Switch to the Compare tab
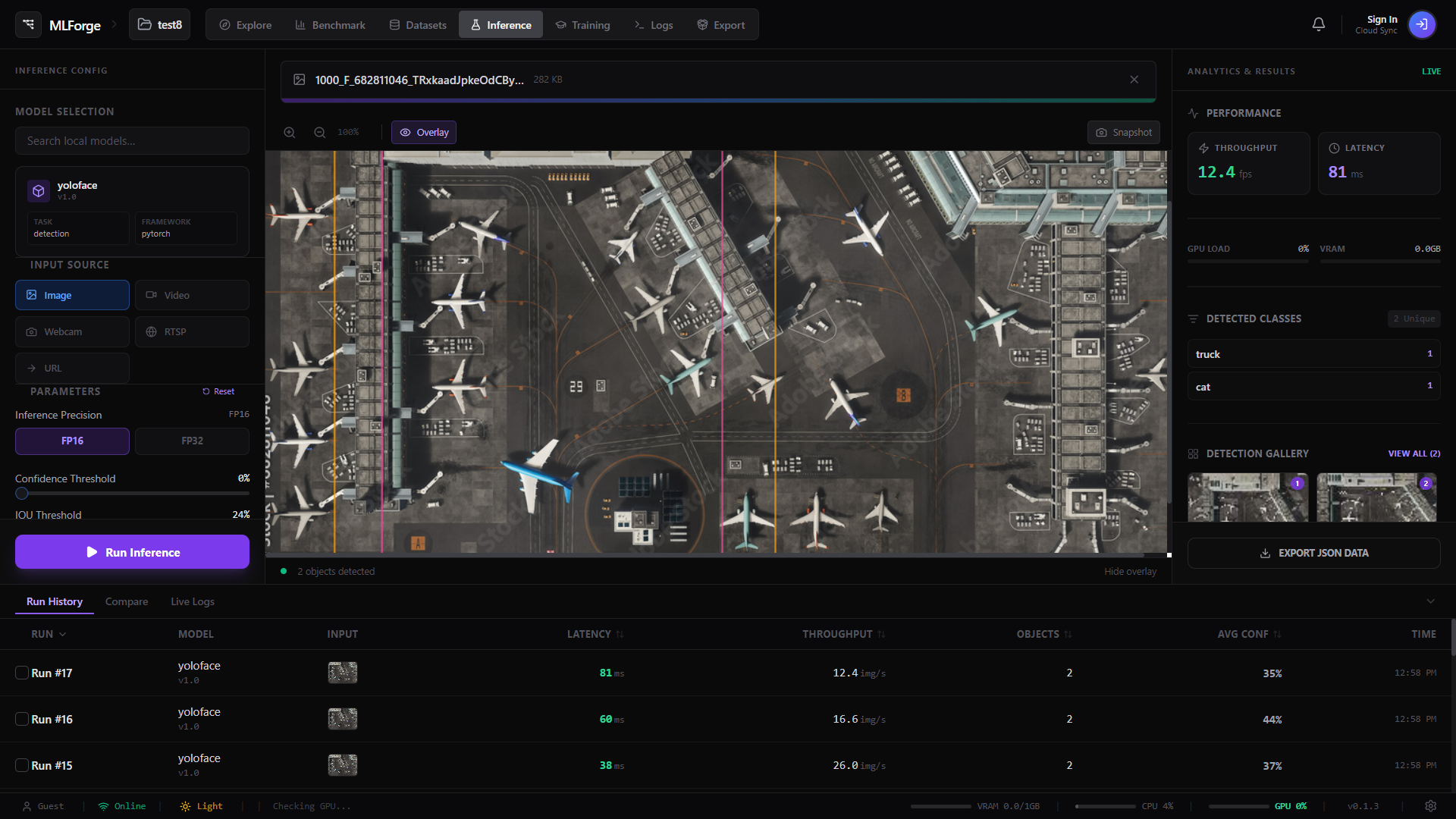This screenshot has height=819, width=1456. pyautogui.click(x=127, y=601)
